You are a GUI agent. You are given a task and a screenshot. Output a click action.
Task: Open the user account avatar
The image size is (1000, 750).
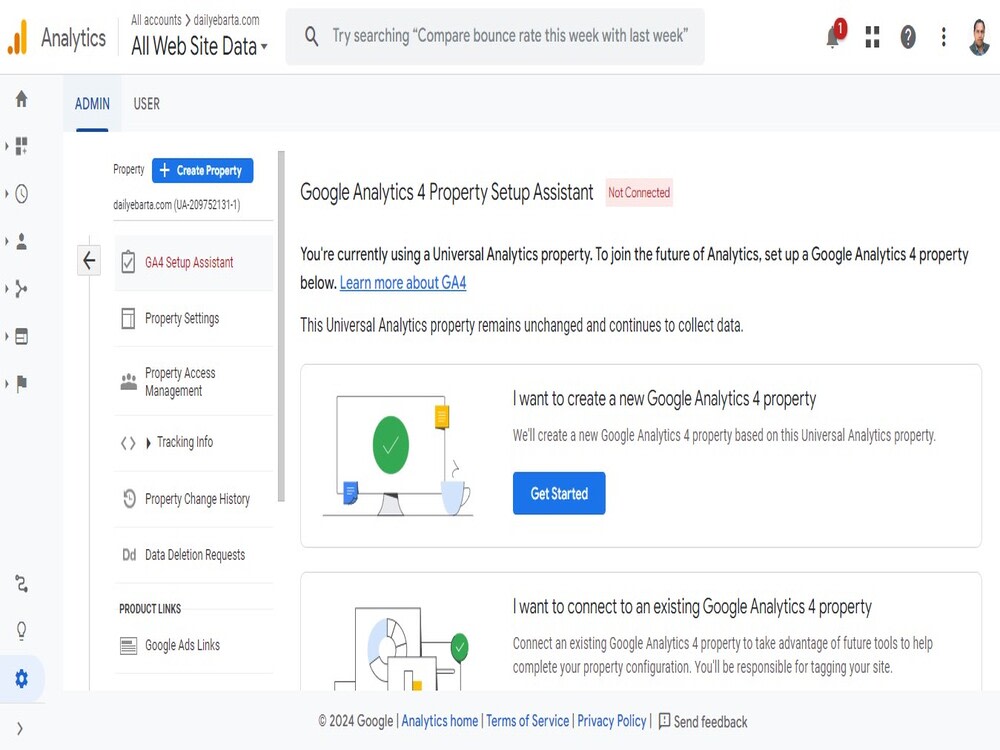(979, 37)
